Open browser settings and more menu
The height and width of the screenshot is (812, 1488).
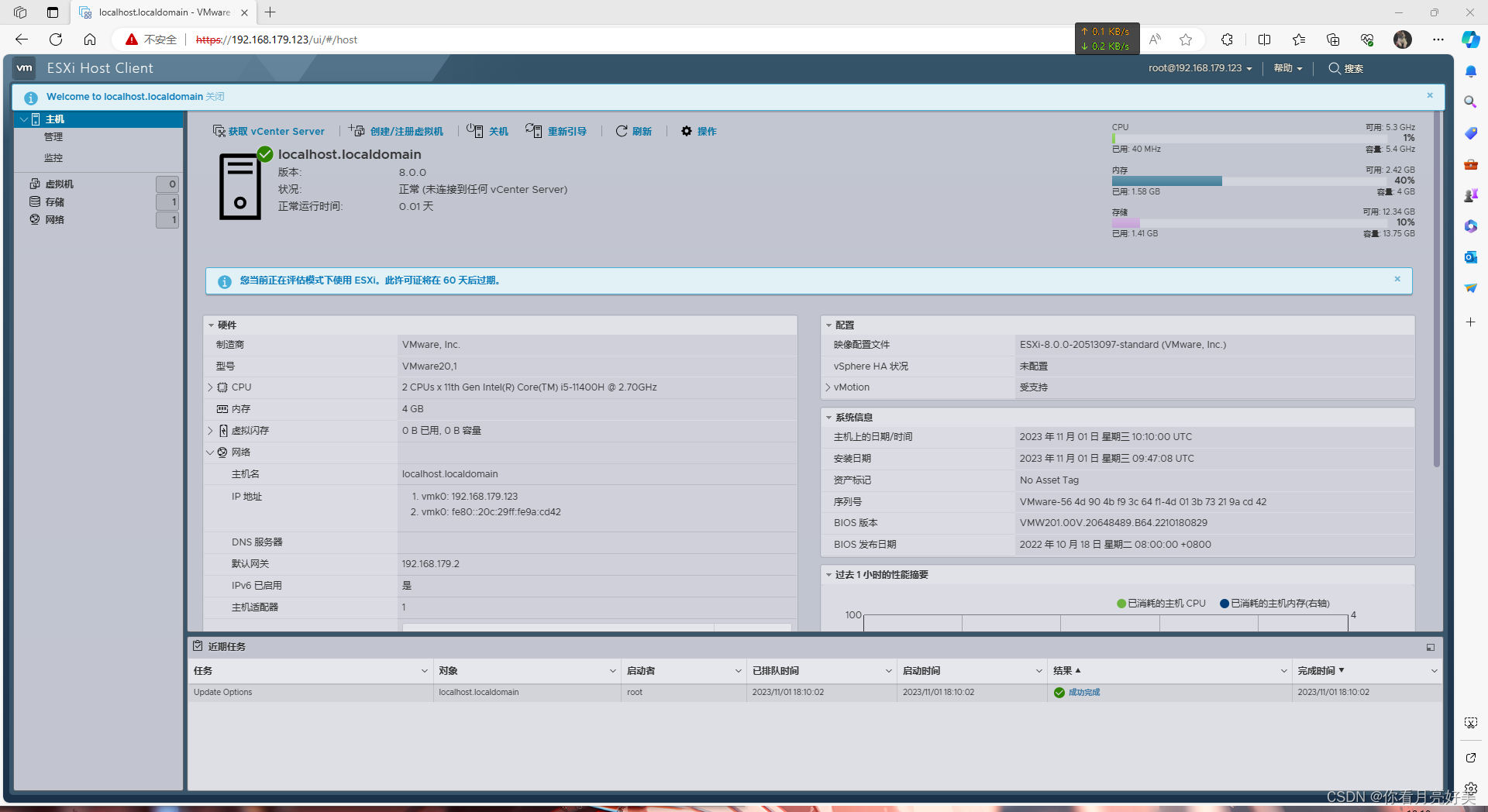(x=1438, y=40)
